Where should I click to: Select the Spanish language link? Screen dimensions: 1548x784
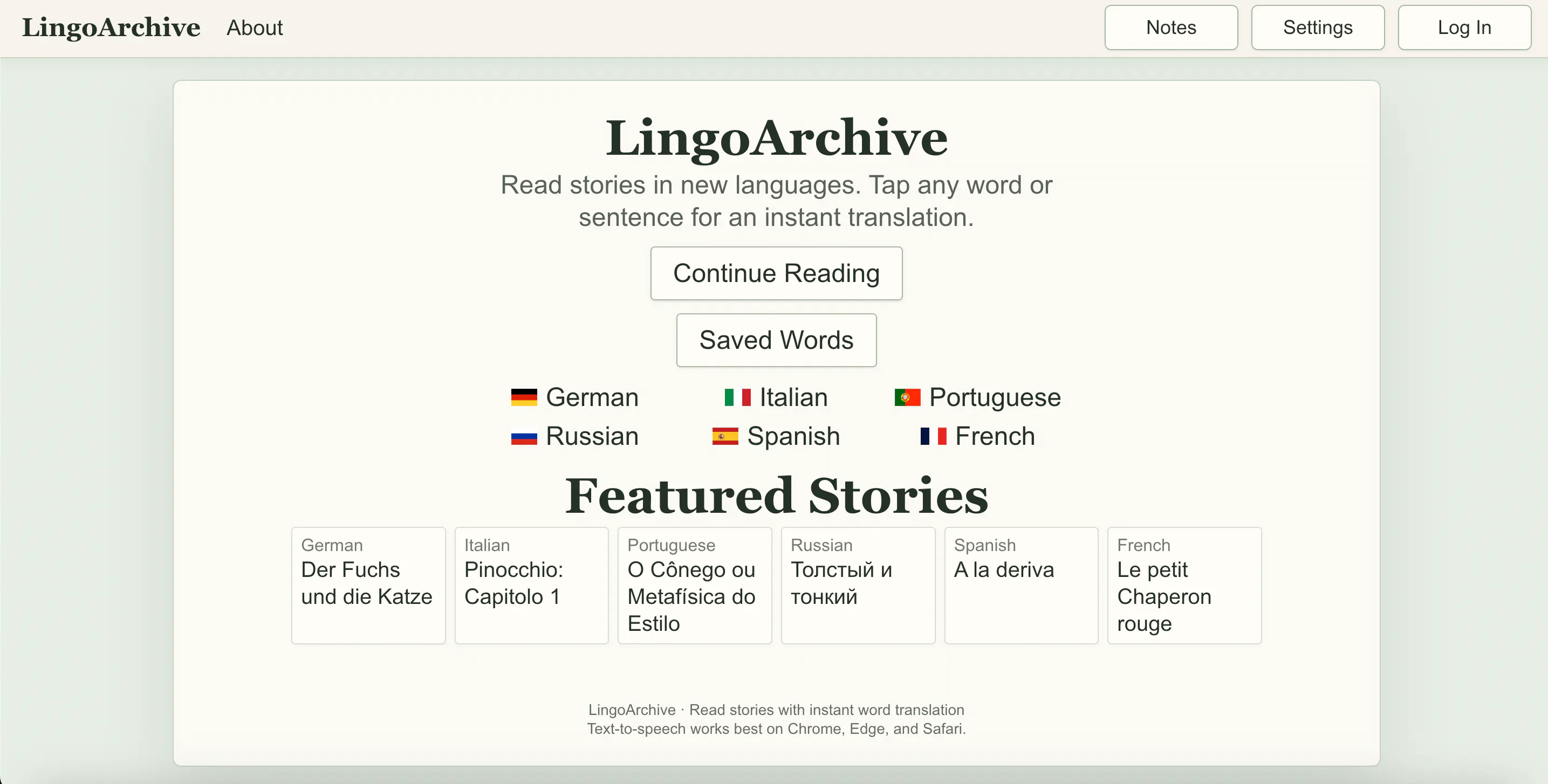[776, 436]
